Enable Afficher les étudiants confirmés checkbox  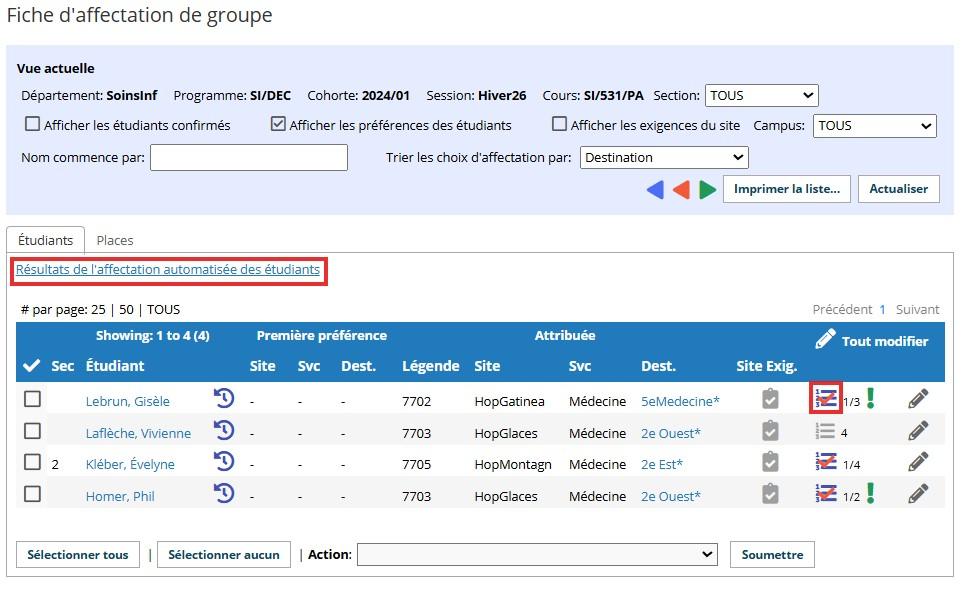[x=33, y=125]
